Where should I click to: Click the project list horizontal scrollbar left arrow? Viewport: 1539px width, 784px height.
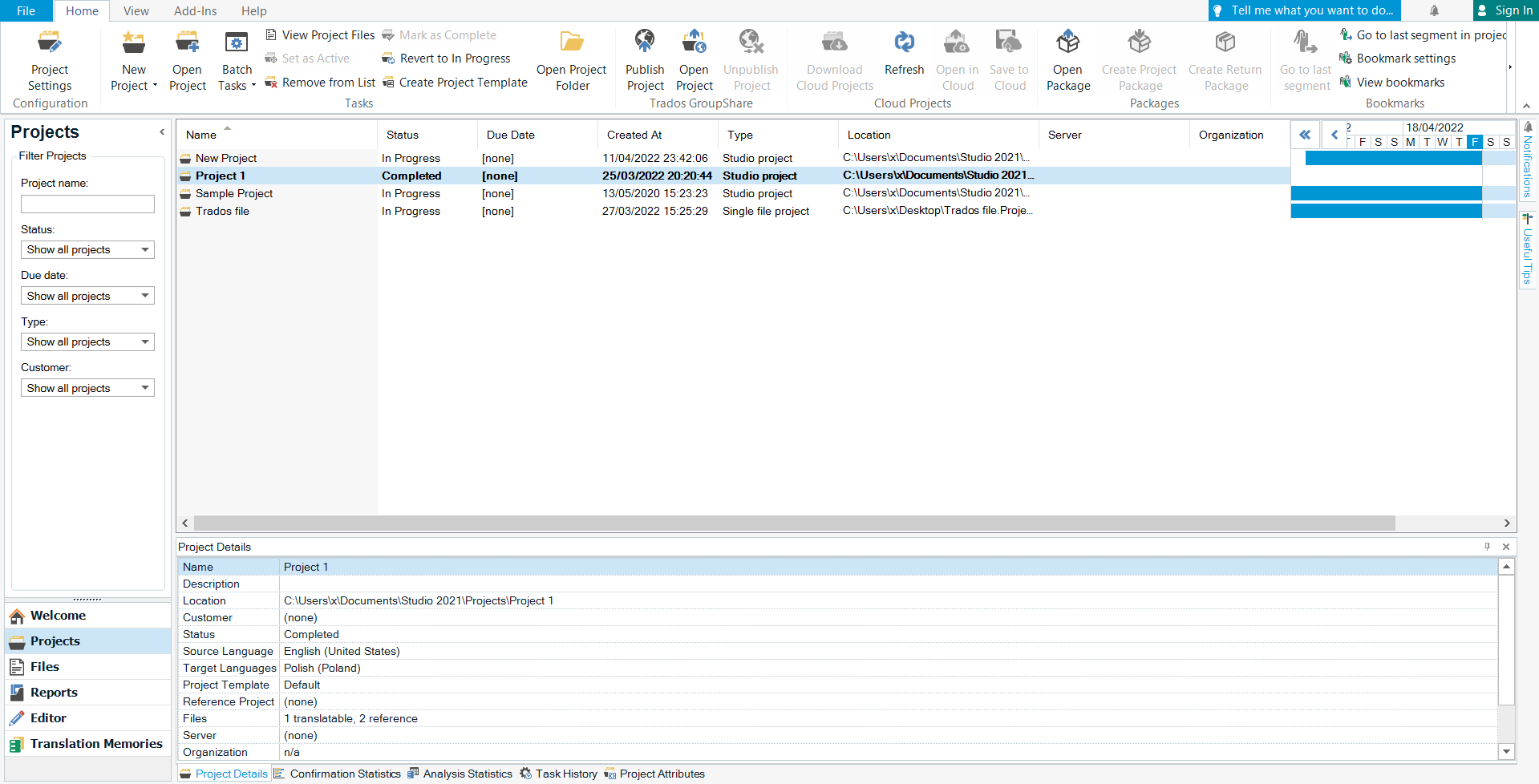pyautogui.click(x=185, y=523)
